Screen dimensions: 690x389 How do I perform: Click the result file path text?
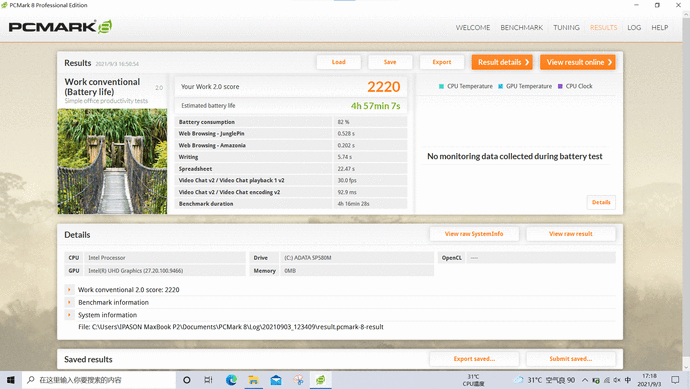pyautogui.click(x=231, y=327)
